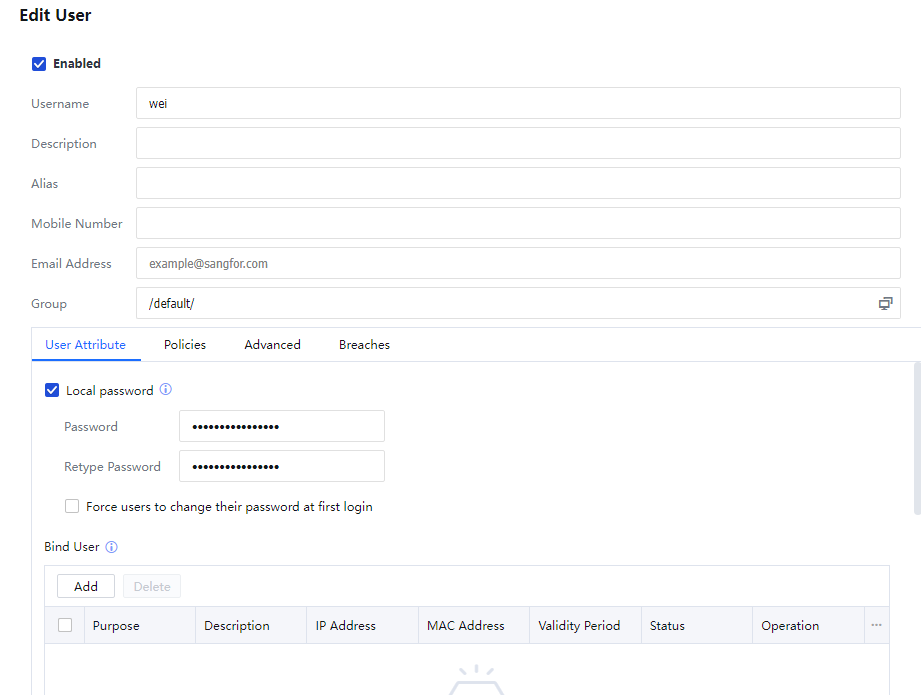
Task: Switch to the Policies tab
Action: tap(185, 345)
